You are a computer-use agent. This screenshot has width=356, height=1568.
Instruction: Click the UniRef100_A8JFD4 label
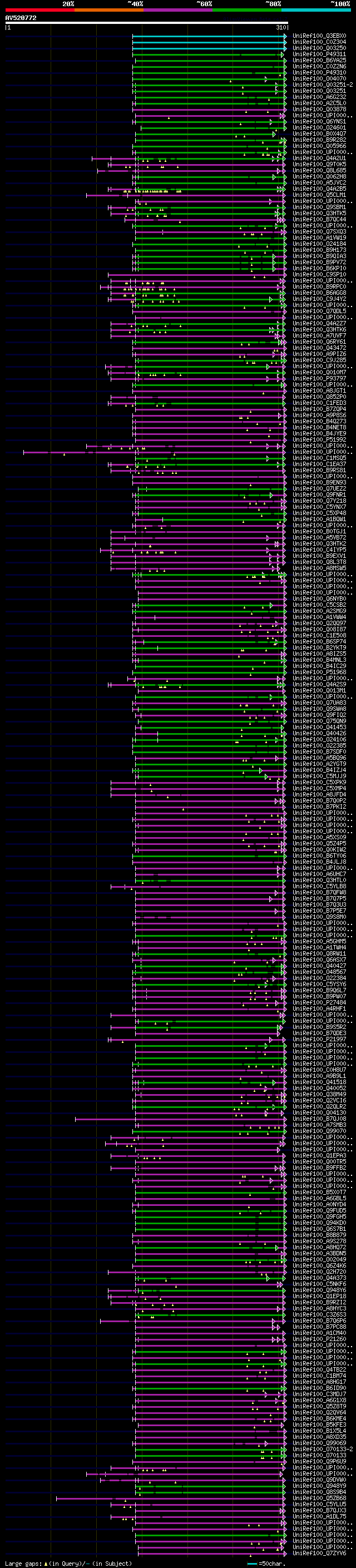(319, 794)
